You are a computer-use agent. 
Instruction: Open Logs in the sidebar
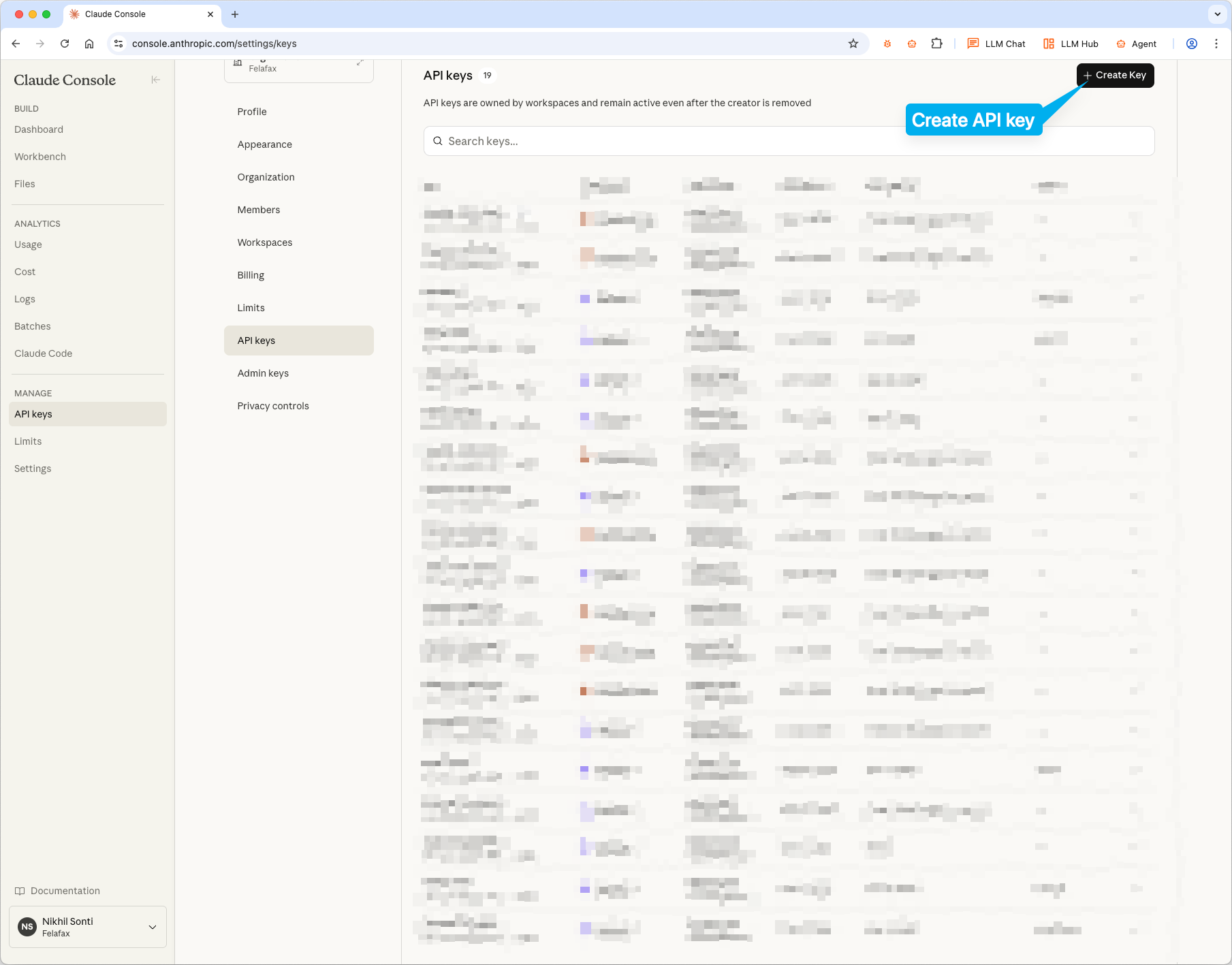click(x=25, y=299)
